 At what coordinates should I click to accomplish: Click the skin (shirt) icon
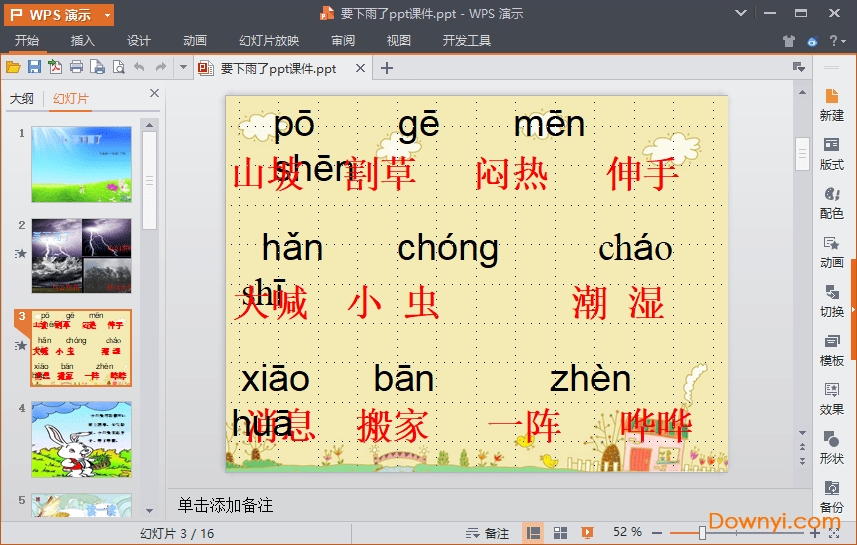(789, 41)
